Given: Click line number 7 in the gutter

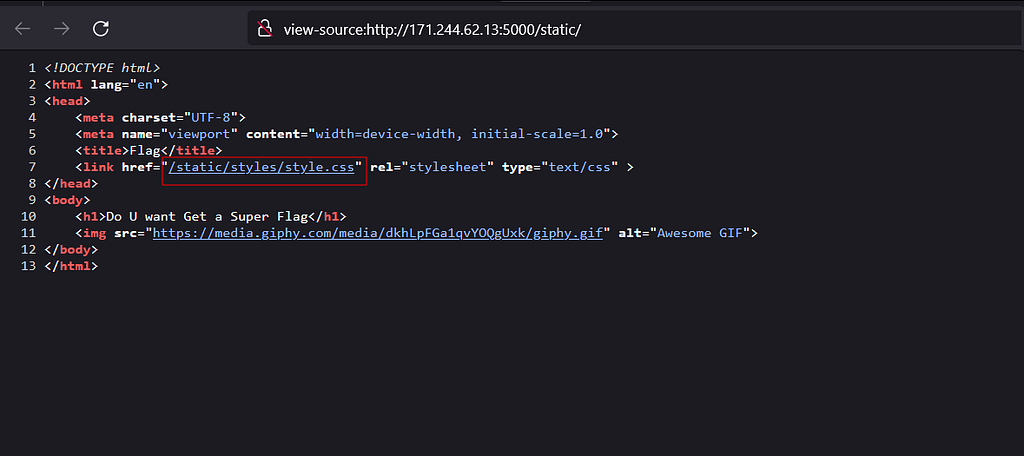Looking at the screenshot, I should (x=32, y=167).
